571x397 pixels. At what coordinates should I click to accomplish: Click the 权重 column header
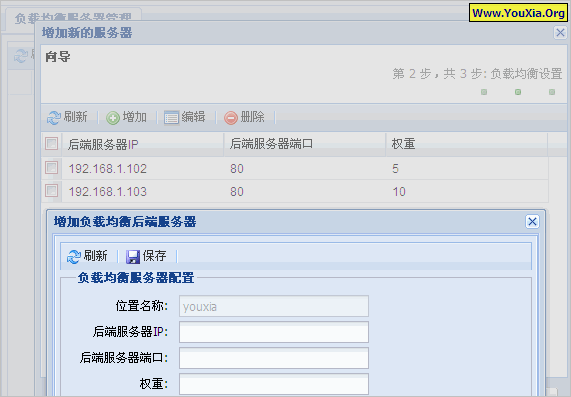click(x=466, y=144)
